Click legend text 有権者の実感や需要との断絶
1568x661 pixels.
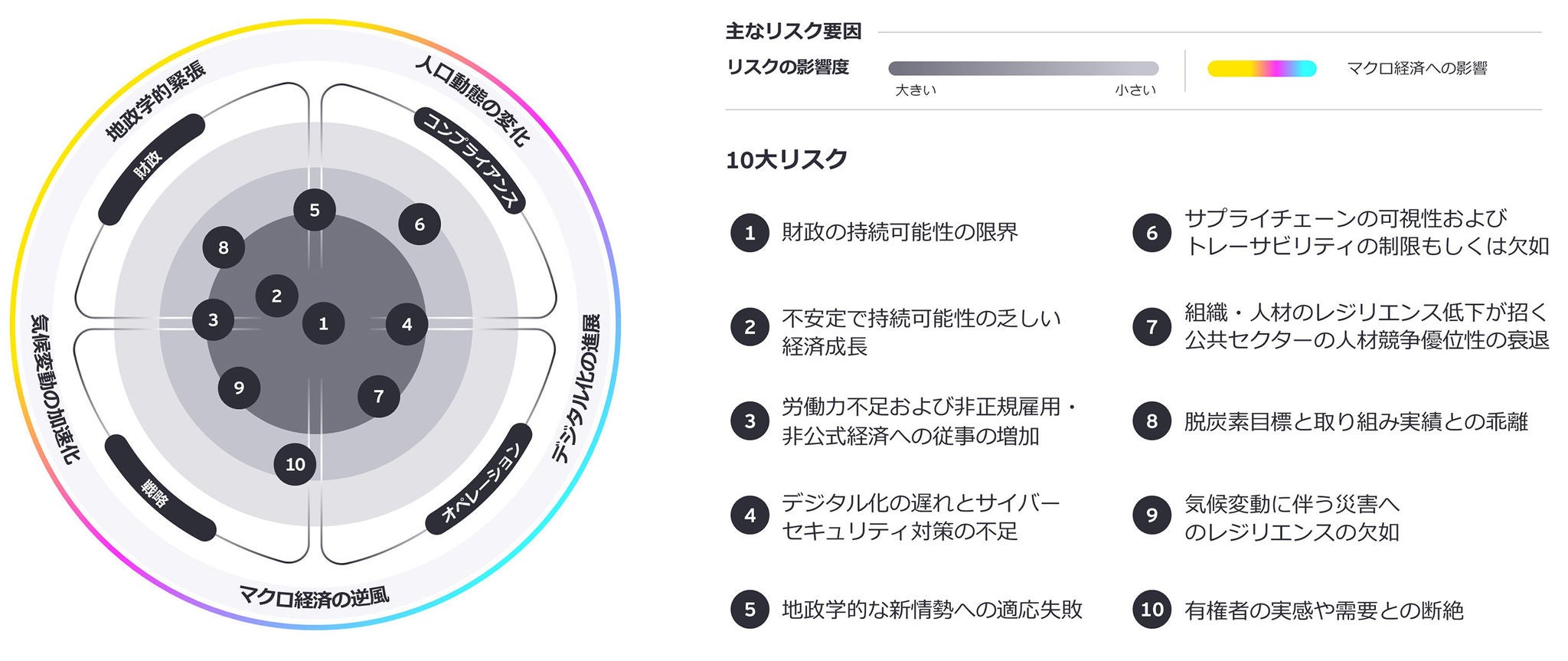tap(1323, 610)
